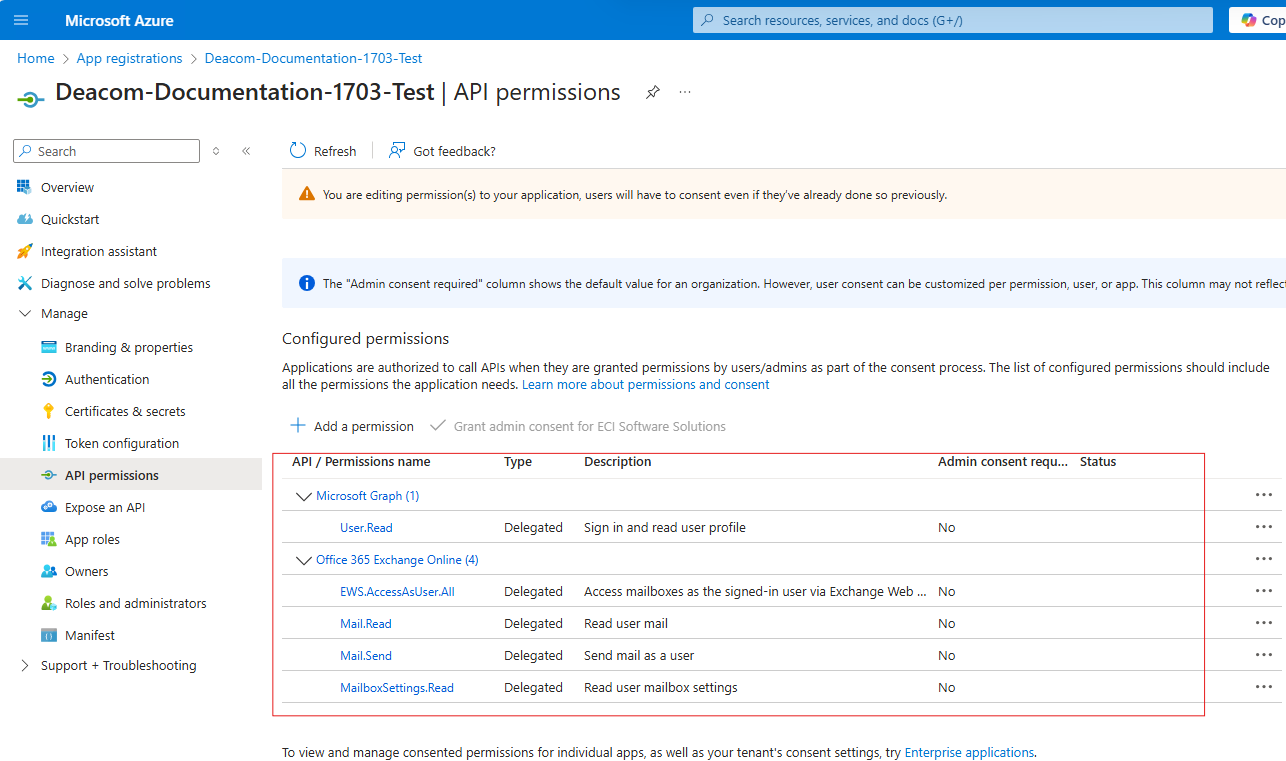Open the Azure portal hamburger menu
The height and width of the screenshot is (761, 1286).
click(21, 20)
